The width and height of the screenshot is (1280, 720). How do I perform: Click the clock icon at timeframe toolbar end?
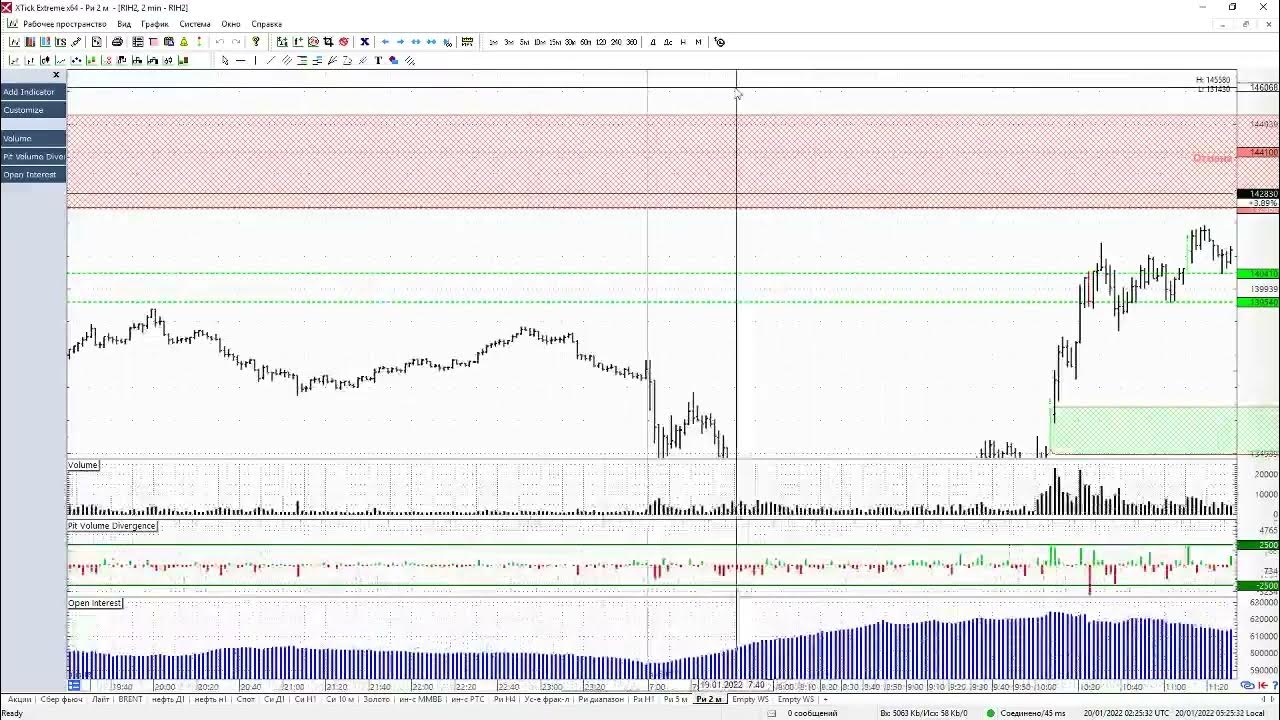(x=720, y=42)
